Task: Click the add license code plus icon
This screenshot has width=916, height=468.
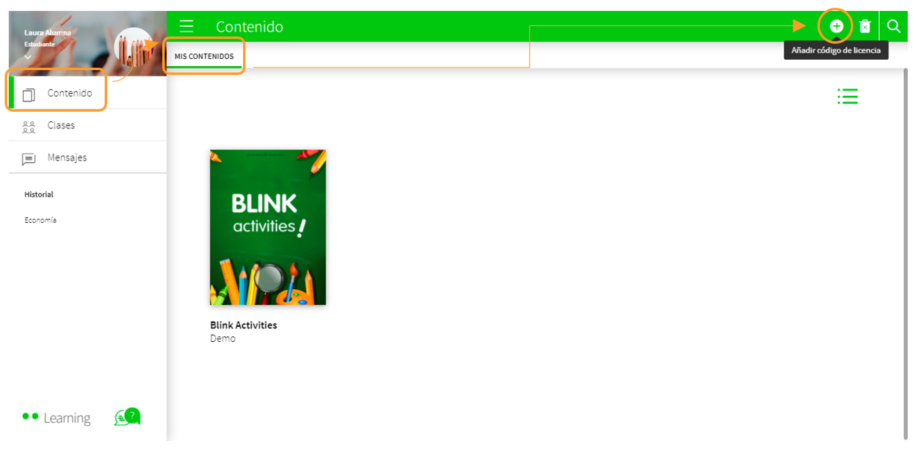Action: [x=836, y=26]
